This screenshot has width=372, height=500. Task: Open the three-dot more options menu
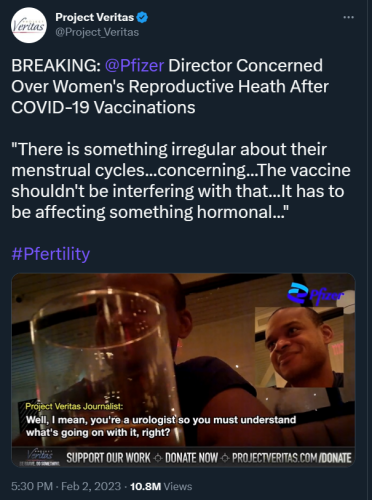click(348, 17)
